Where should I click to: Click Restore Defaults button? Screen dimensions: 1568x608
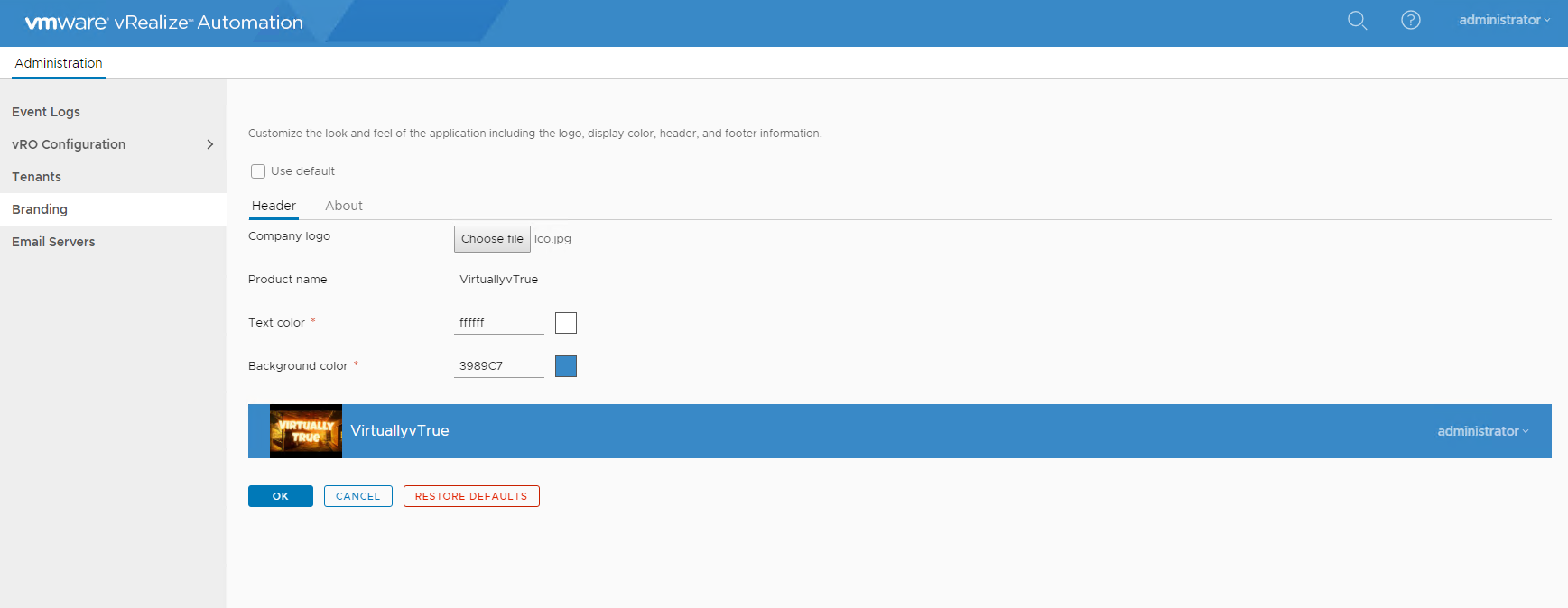tap(470, 496)
